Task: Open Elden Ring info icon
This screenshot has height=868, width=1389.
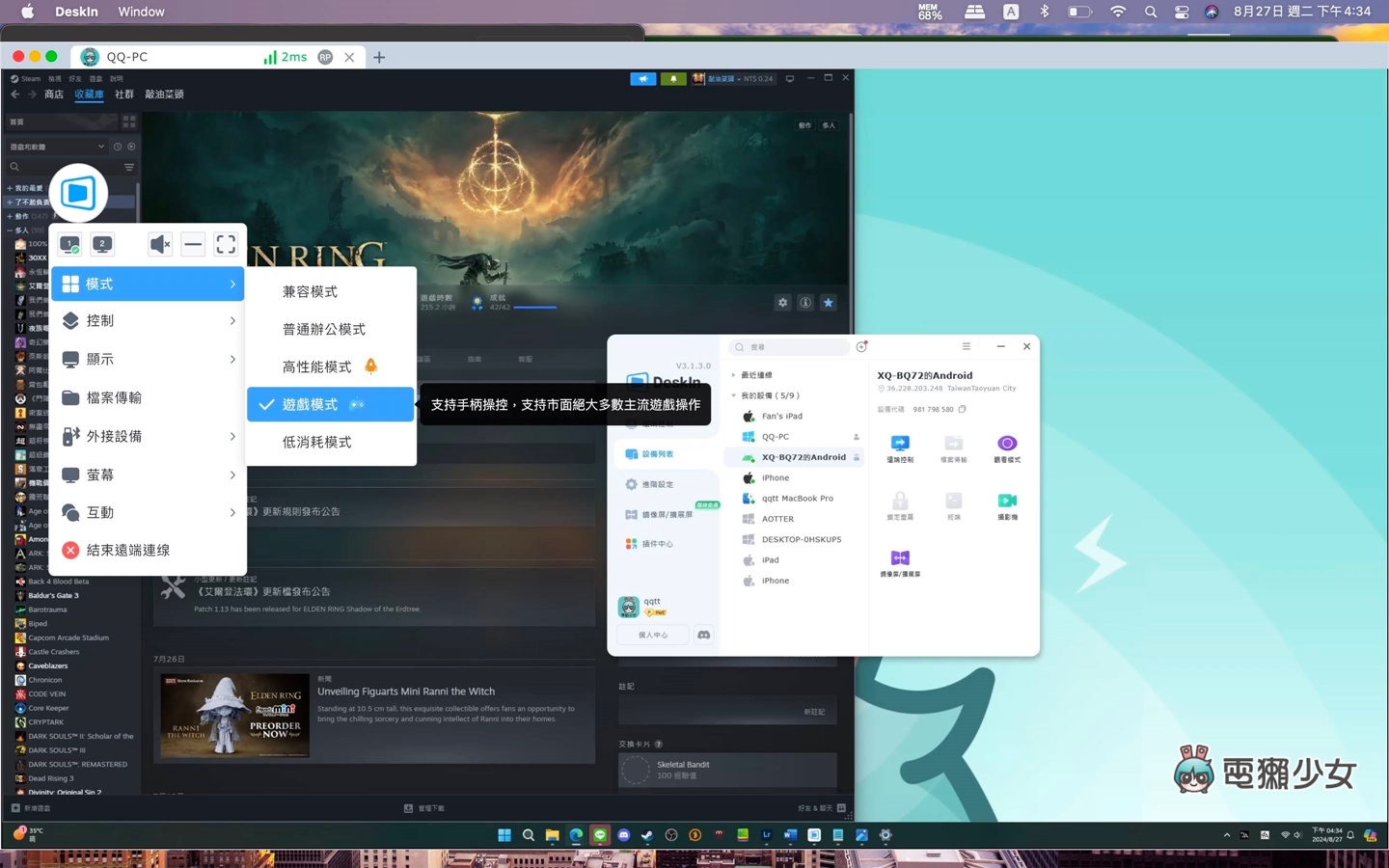Action: (805, 303)
